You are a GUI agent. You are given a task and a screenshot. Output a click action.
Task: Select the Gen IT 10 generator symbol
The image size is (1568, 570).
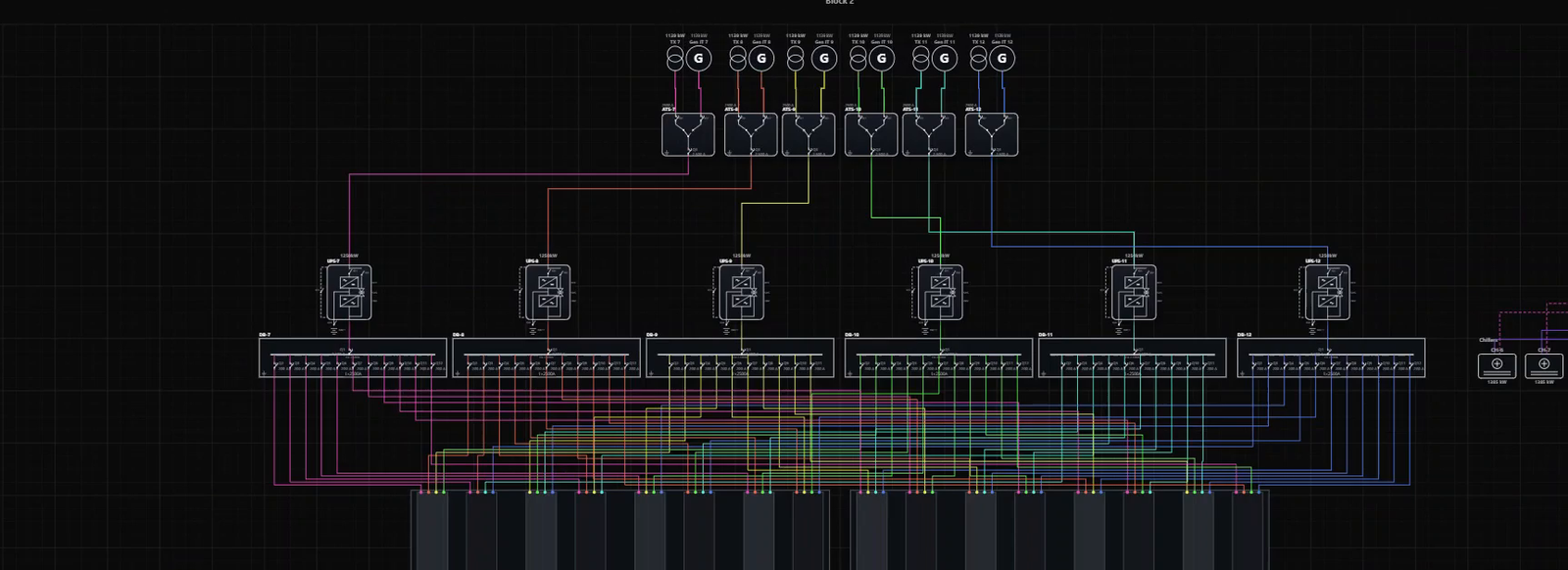[882, 59]
